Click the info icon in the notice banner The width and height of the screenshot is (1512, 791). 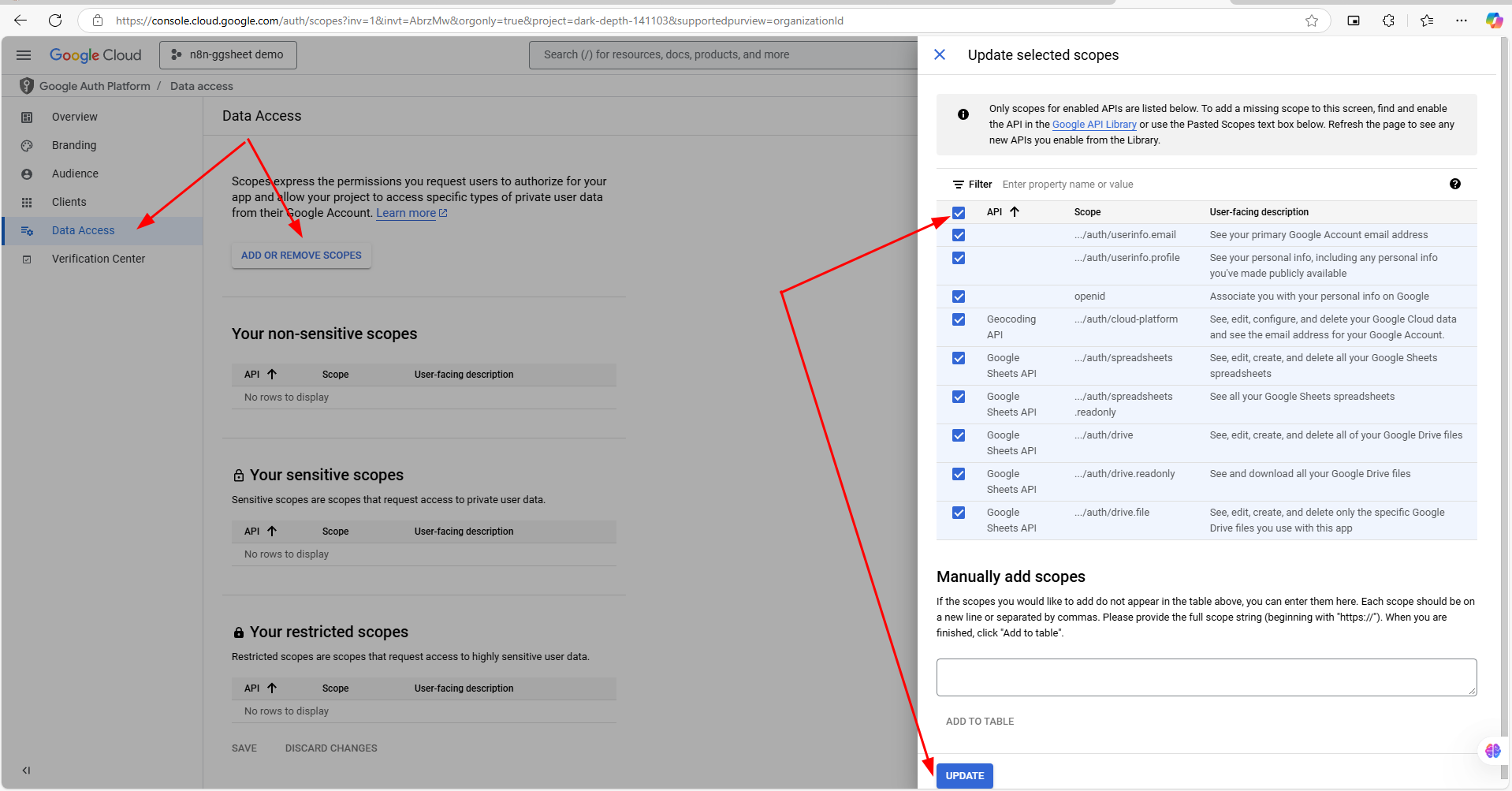[963, 114]
